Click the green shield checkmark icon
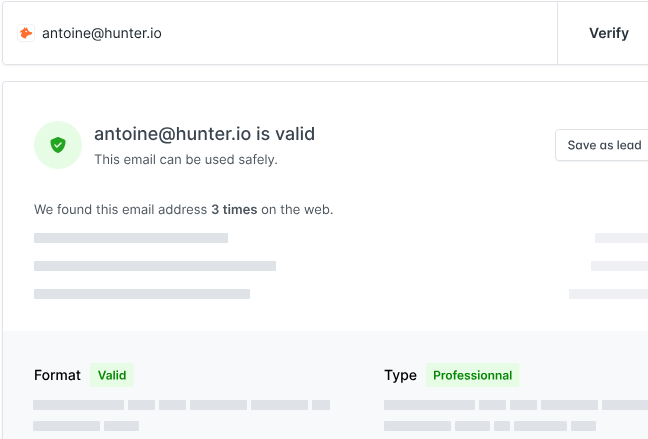Viewport: 648px width, 439px height. point(58,145)
